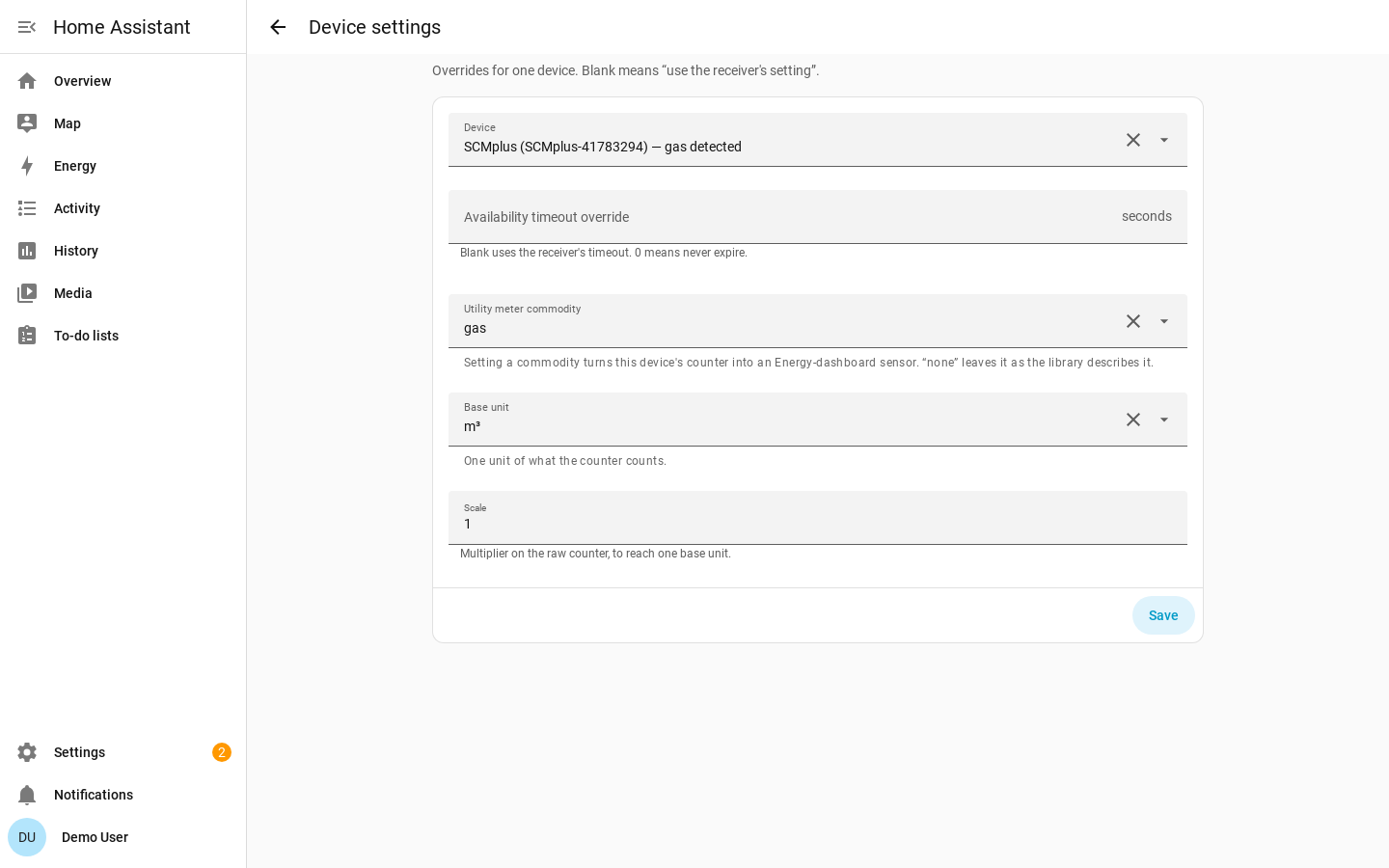Click 'Overrides for one device' description
The height and width of the screenshot is (868, 1389).
click(626, 70)
